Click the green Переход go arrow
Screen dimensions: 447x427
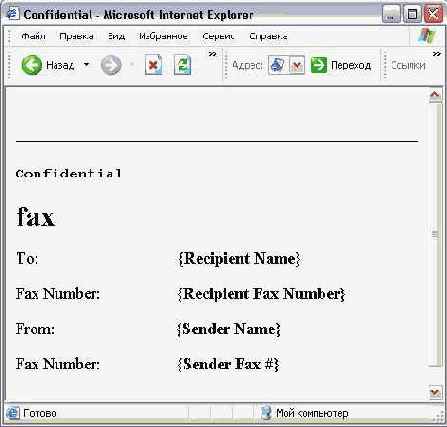[x=319, y=65]
